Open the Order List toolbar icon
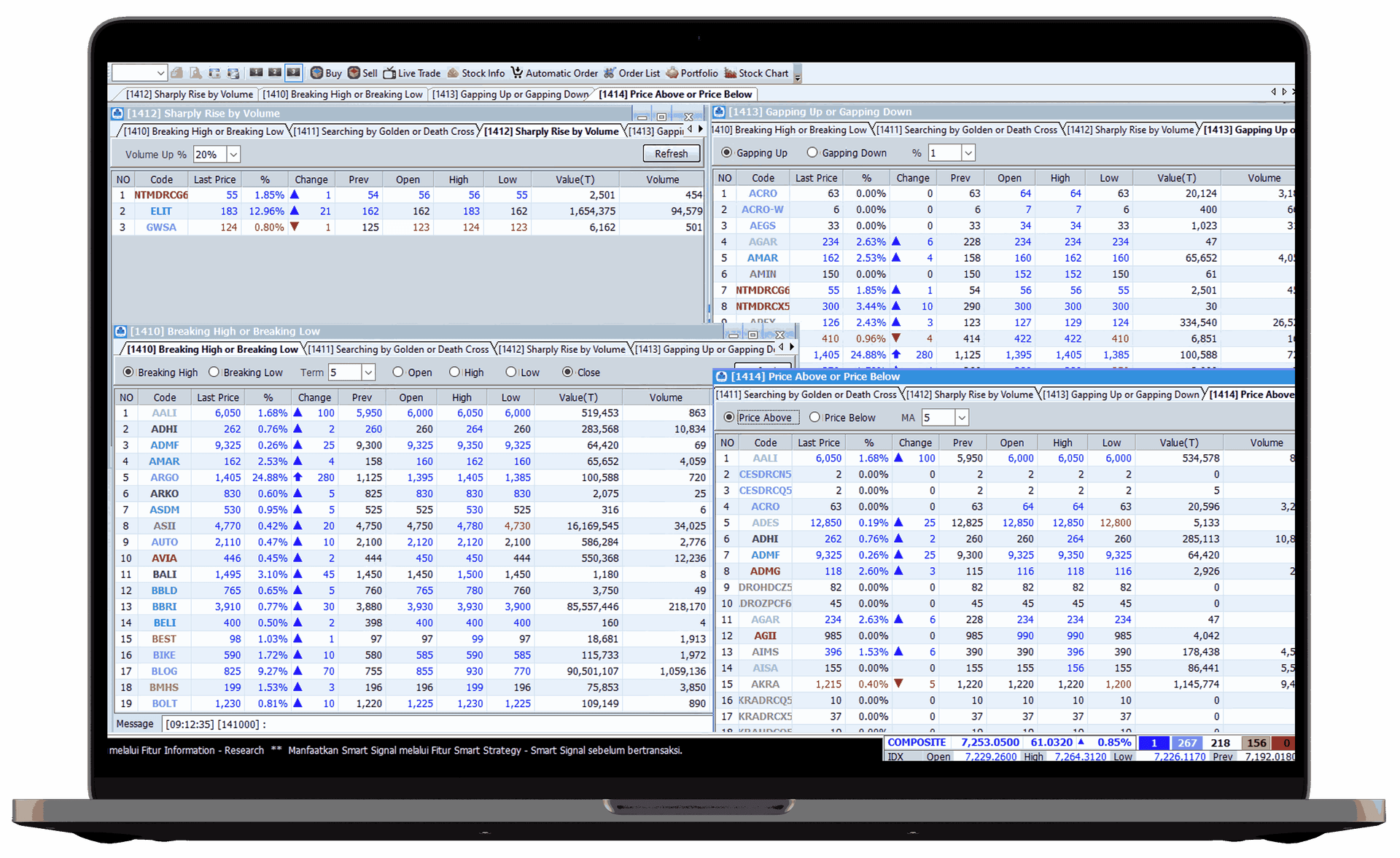 [610, 73]
